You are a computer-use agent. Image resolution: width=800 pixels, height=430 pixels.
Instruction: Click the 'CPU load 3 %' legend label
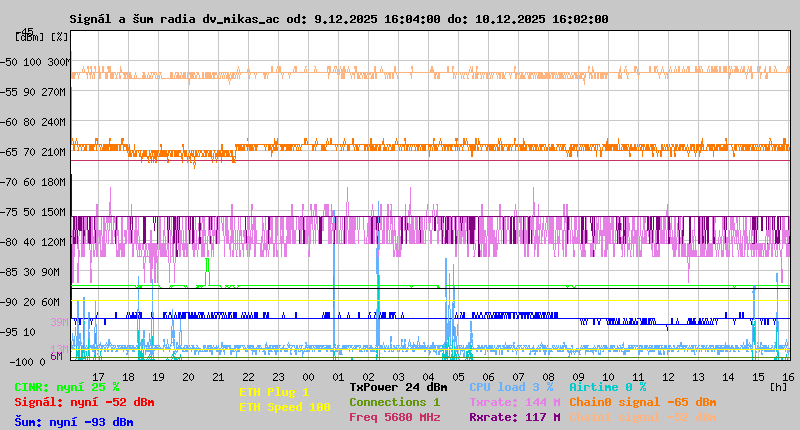click(511, 387)
